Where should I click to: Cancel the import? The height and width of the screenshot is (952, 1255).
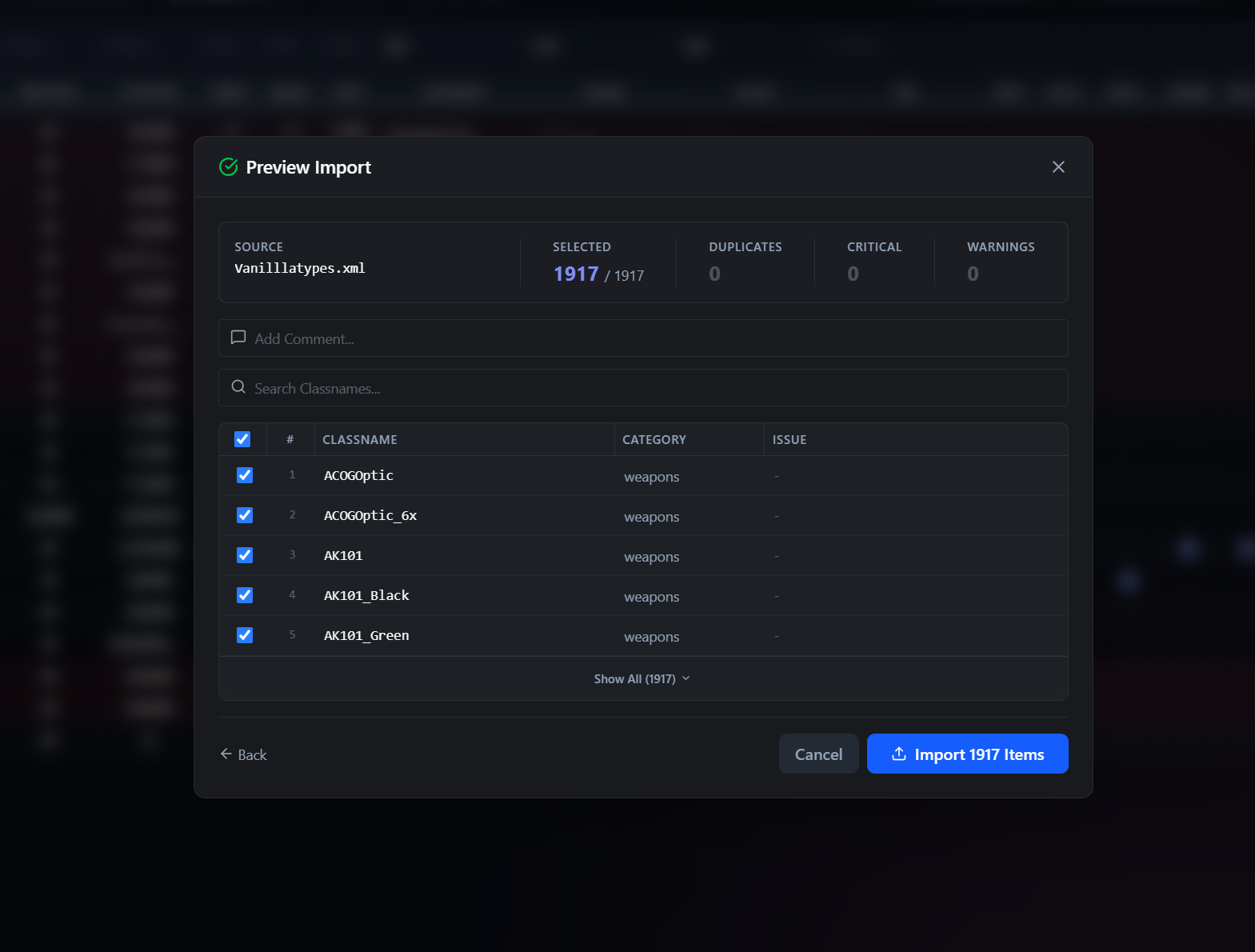coord(818,754)
